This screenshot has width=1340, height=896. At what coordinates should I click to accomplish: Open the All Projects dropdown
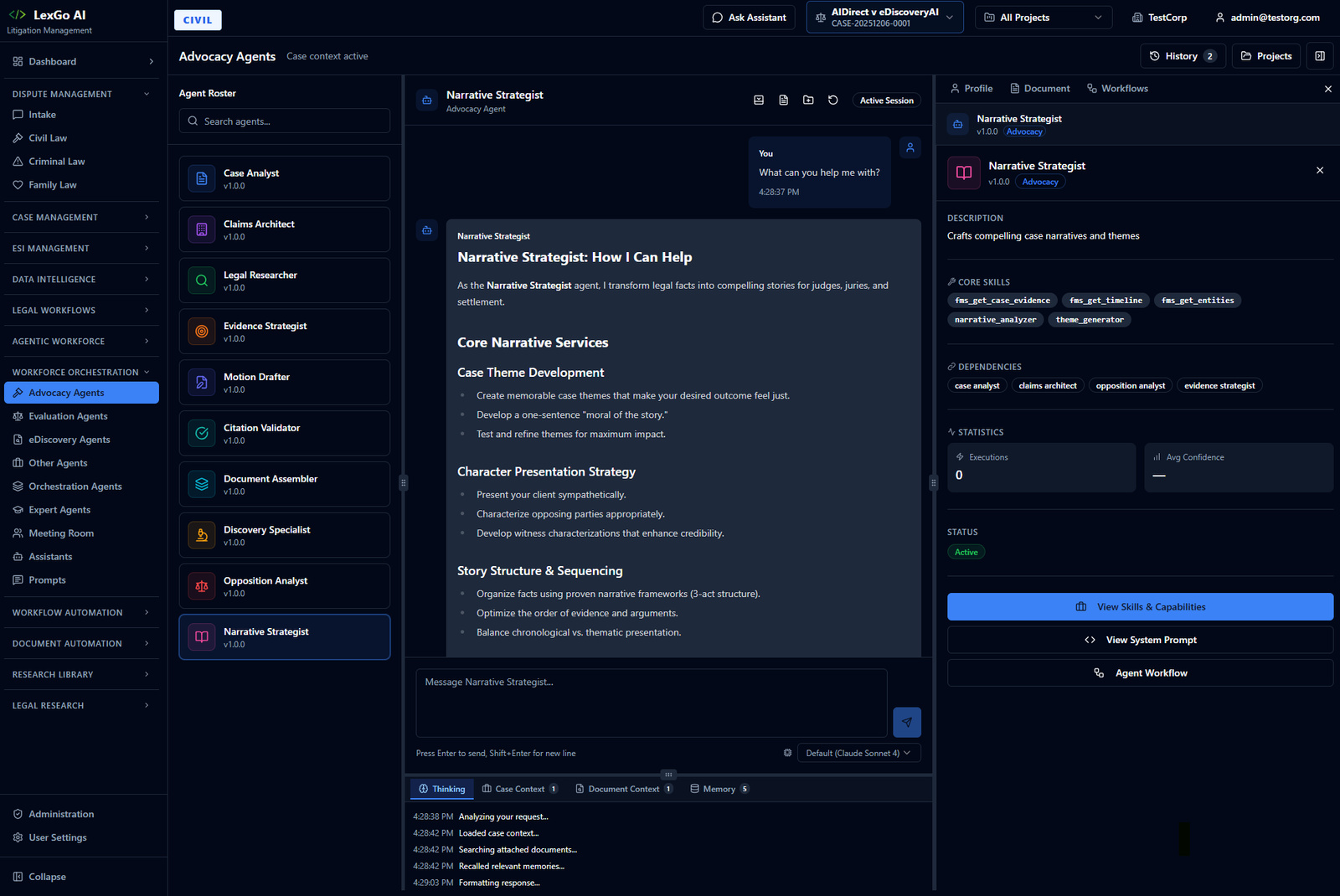(x=1044, y=18)
